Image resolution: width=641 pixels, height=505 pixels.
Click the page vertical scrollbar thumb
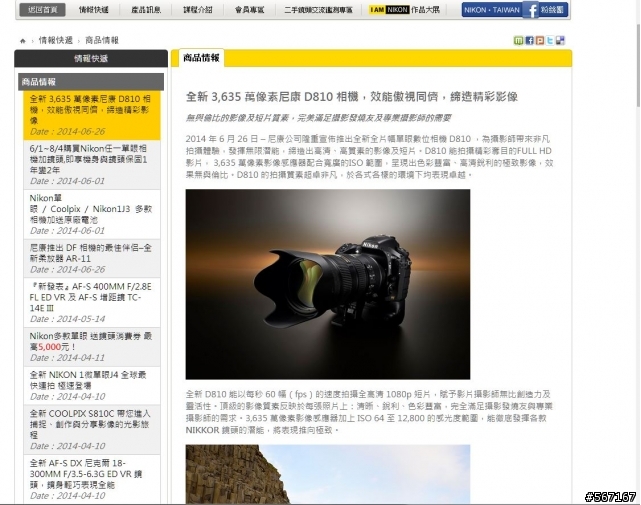coord(638,65)
